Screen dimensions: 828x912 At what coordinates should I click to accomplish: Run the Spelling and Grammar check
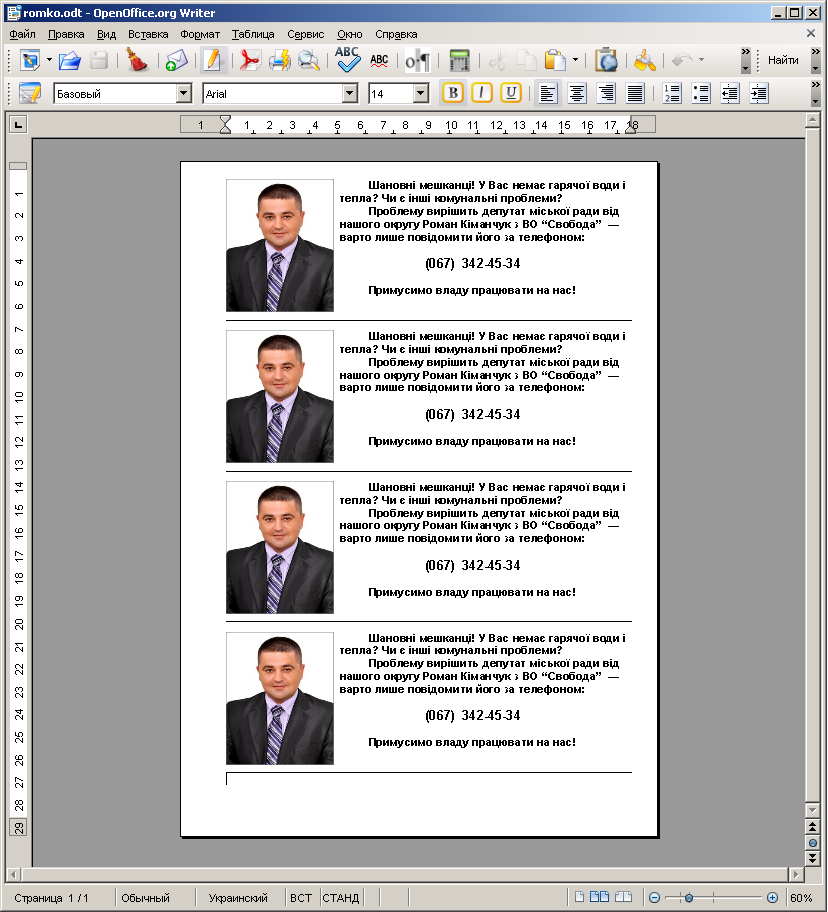coord(347,61)
